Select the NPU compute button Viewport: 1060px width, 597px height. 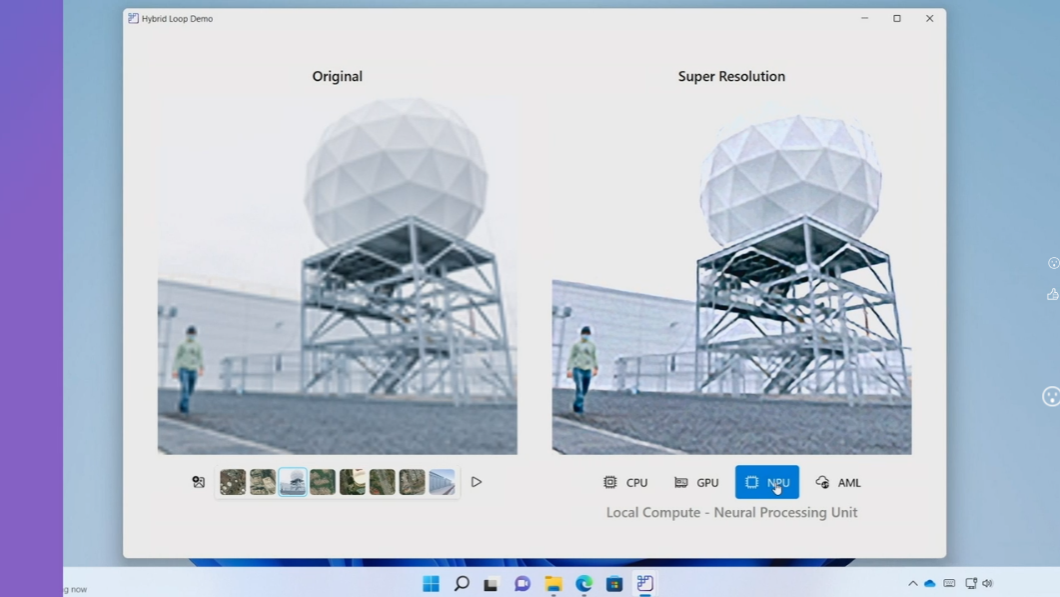click(767, 482)
